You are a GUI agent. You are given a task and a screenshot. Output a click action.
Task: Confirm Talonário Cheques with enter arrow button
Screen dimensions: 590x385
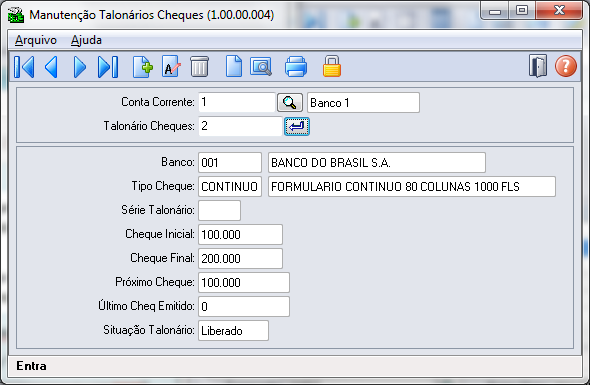tap(297, 126)
